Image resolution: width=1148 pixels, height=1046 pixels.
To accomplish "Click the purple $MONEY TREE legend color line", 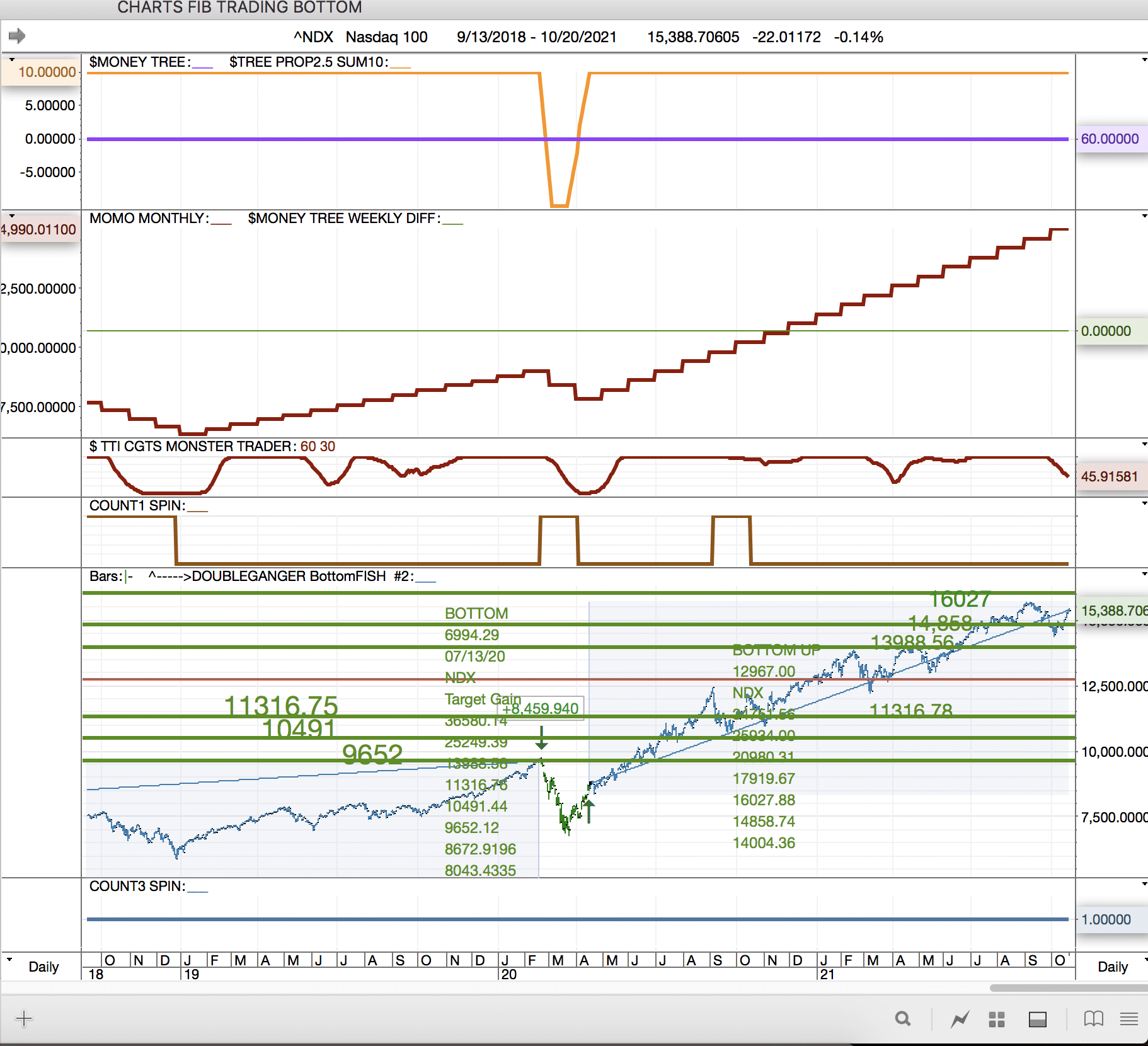I will point(203,67).
